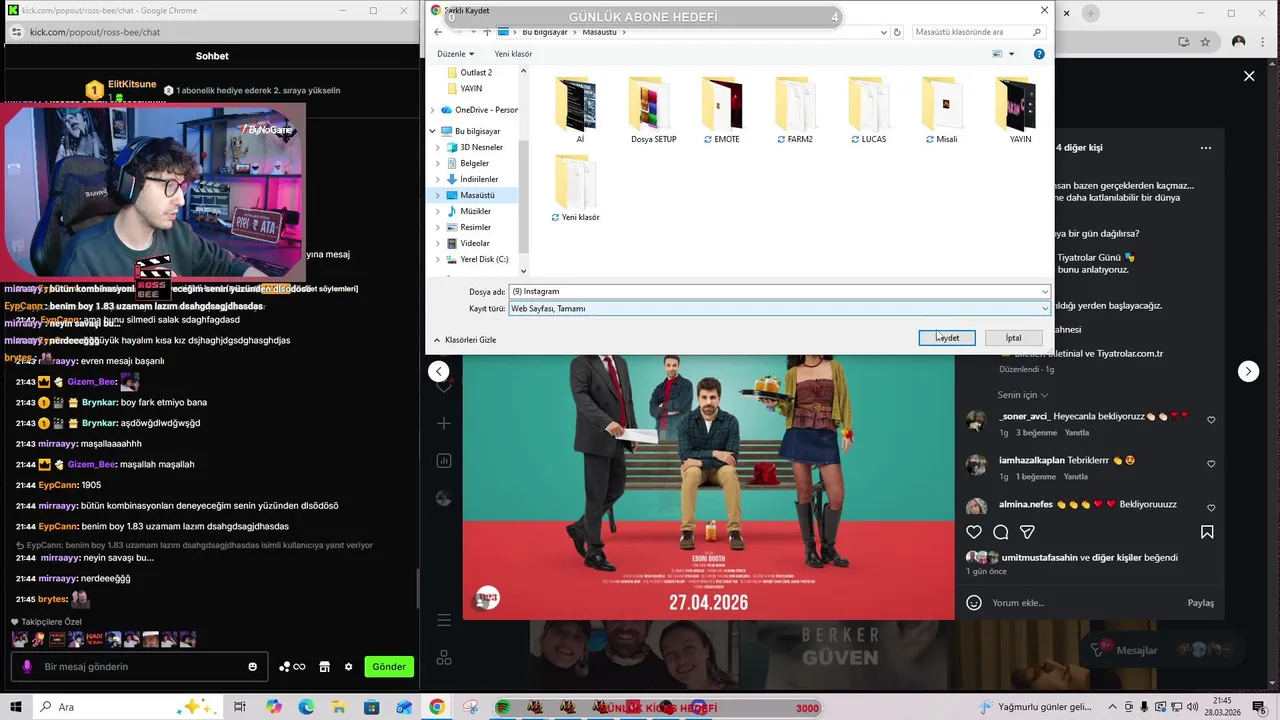Screen dimensions: 1280x720
Task: Open Microsoft Edge from the taskbar
Action: pos(306,707)
